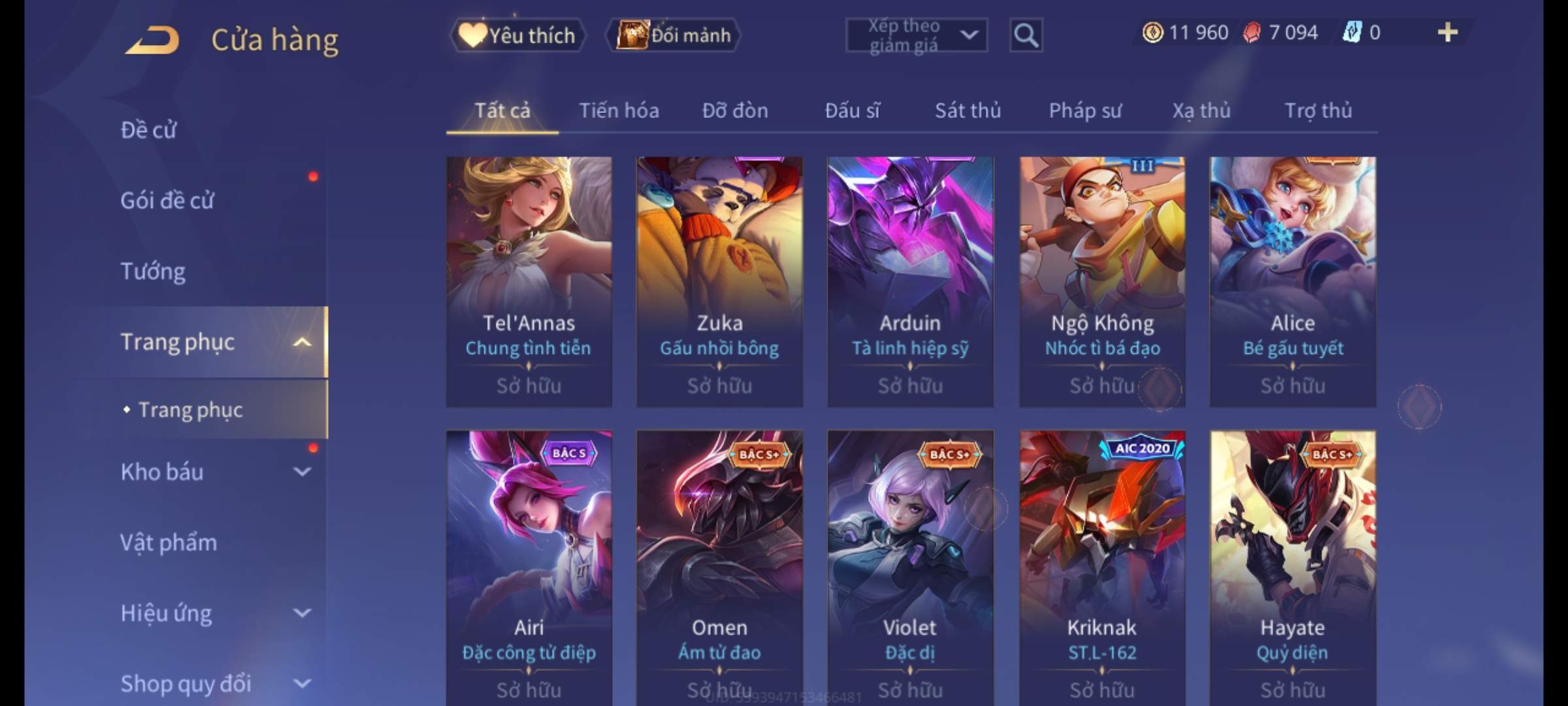Expand the Kho báu sidebar section

[x=302, y=472]
